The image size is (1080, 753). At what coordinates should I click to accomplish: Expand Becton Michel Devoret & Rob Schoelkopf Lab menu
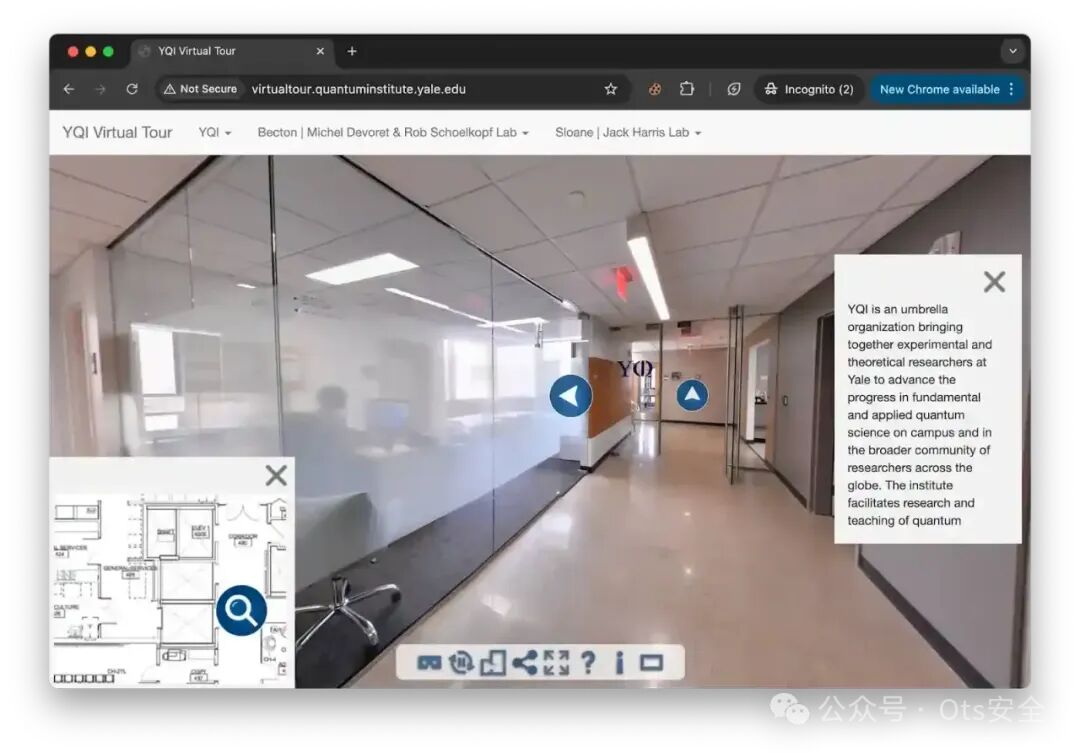tap(393, 132)
